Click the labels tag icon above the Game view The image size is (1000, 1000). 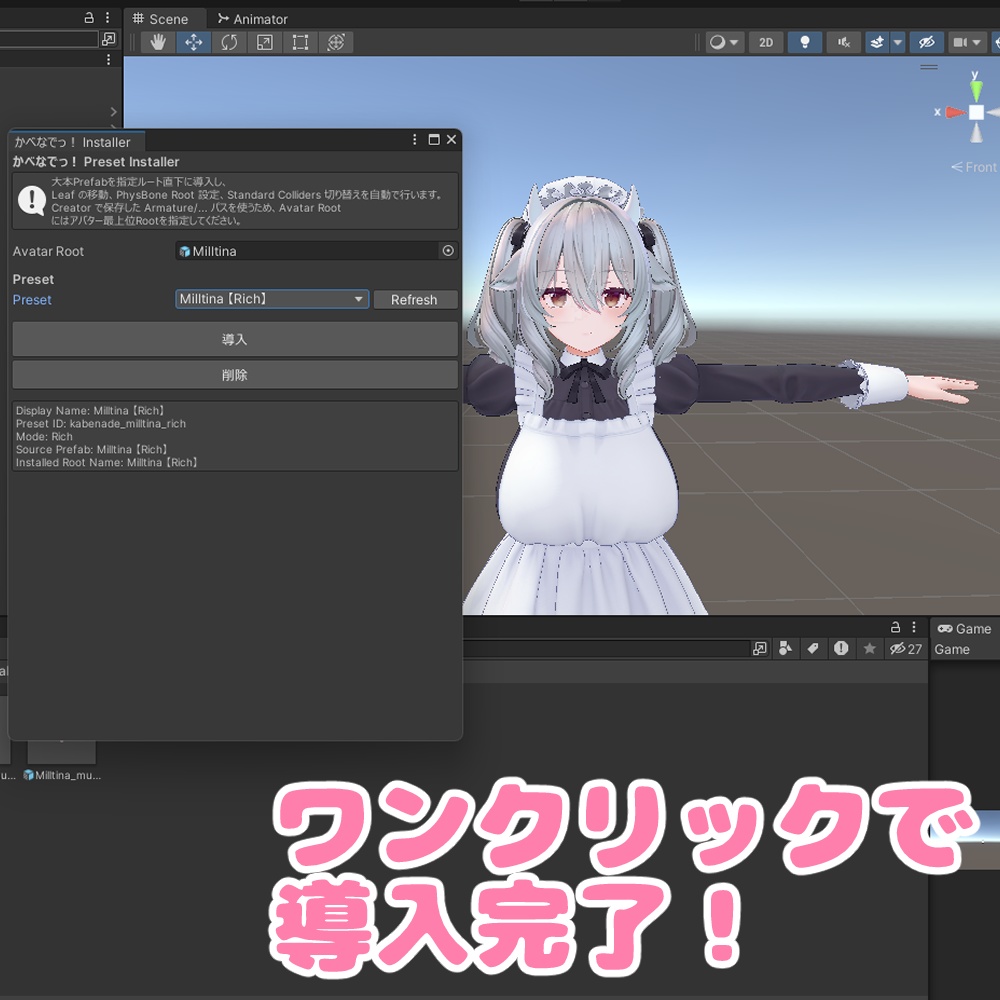[x=813, y=648]
